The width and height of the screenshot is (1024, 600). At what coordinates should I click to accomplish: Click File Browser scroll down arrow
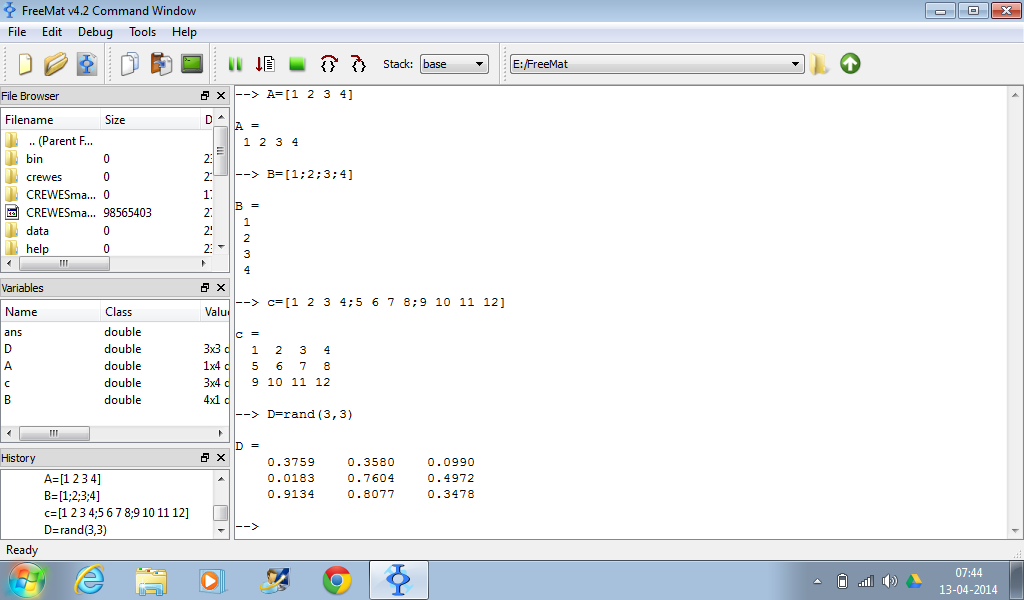click(x=221, y=247)
